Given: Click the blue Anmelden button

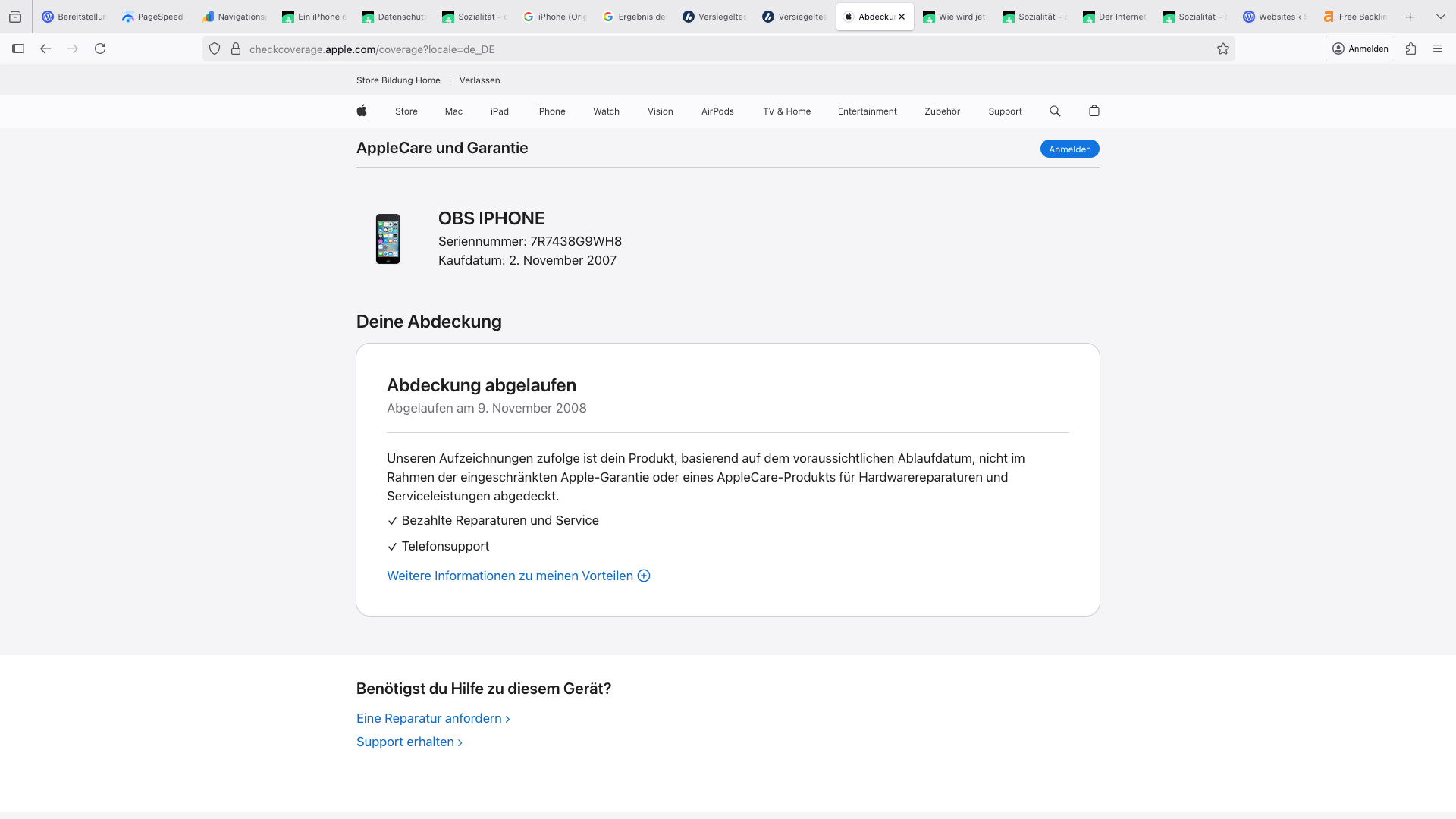Looking at the screenshot, I should click(x=1069, y=149).
